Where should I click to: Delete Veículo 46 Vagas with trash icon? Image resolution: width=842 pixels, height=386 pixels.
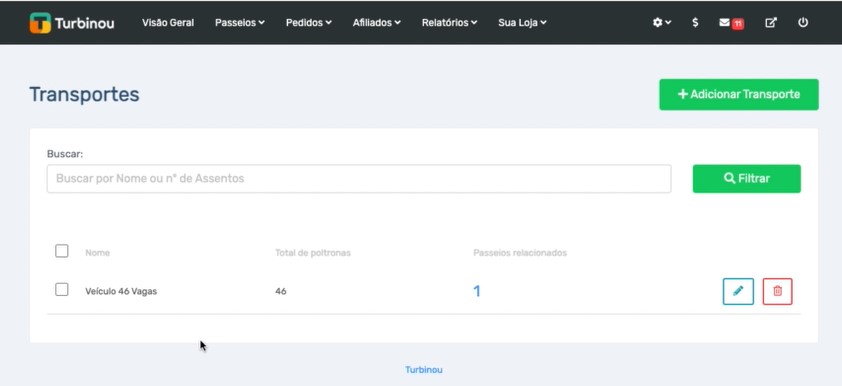777,292
